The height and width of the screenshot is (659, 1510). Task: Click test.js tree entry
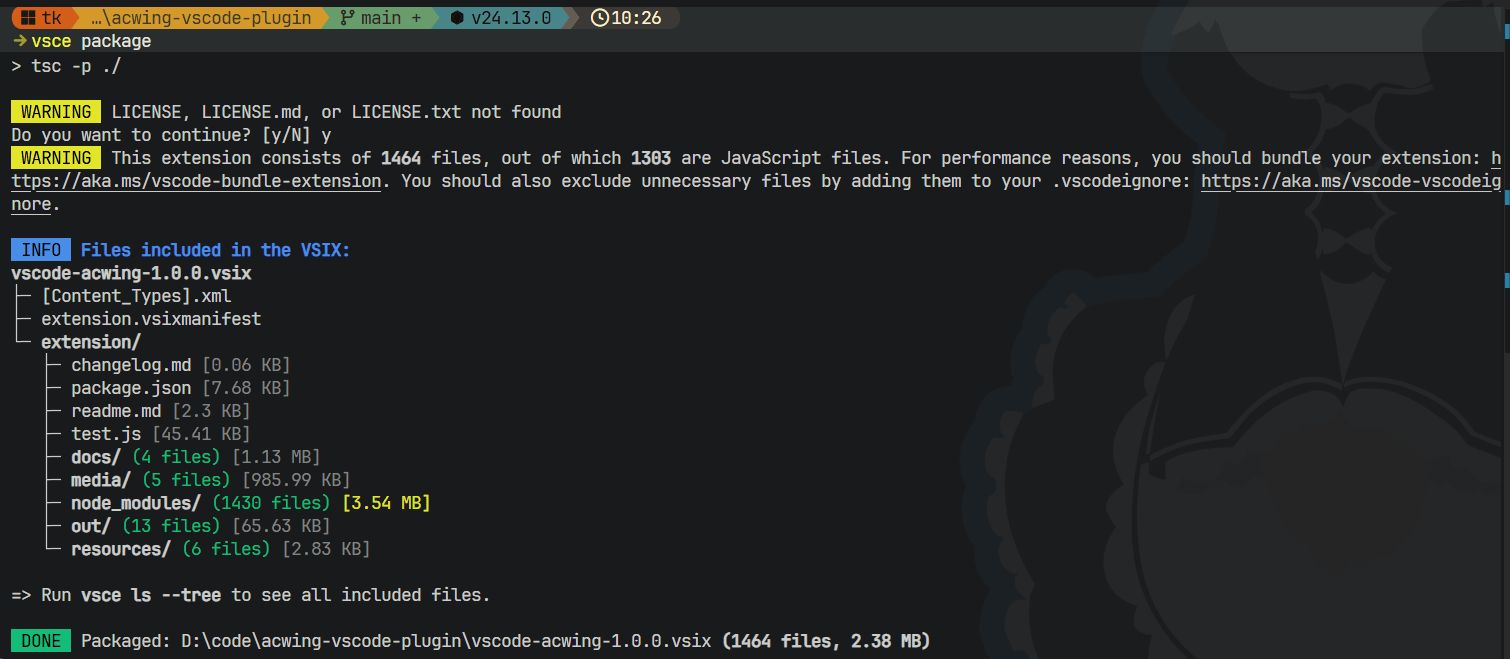106,434
